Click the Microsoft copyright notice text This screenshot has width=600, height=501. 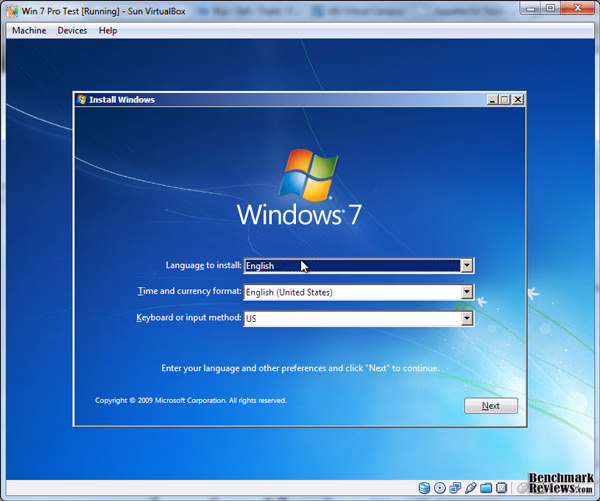[x=191, y=400]
